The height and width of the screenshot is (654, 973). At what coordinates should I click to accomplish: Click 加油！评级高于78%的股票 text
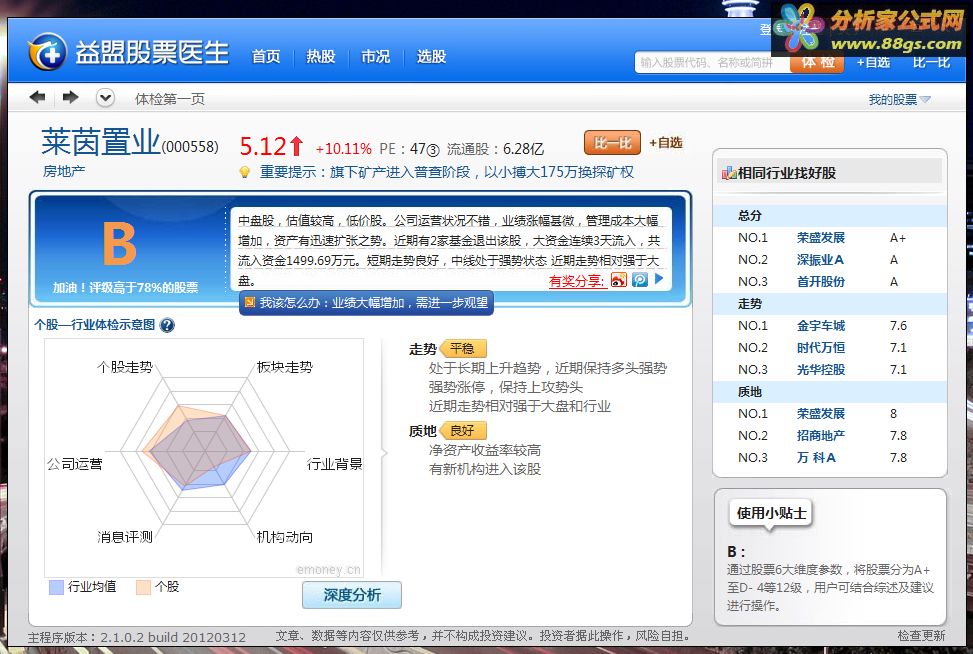[x=125, y=288]
